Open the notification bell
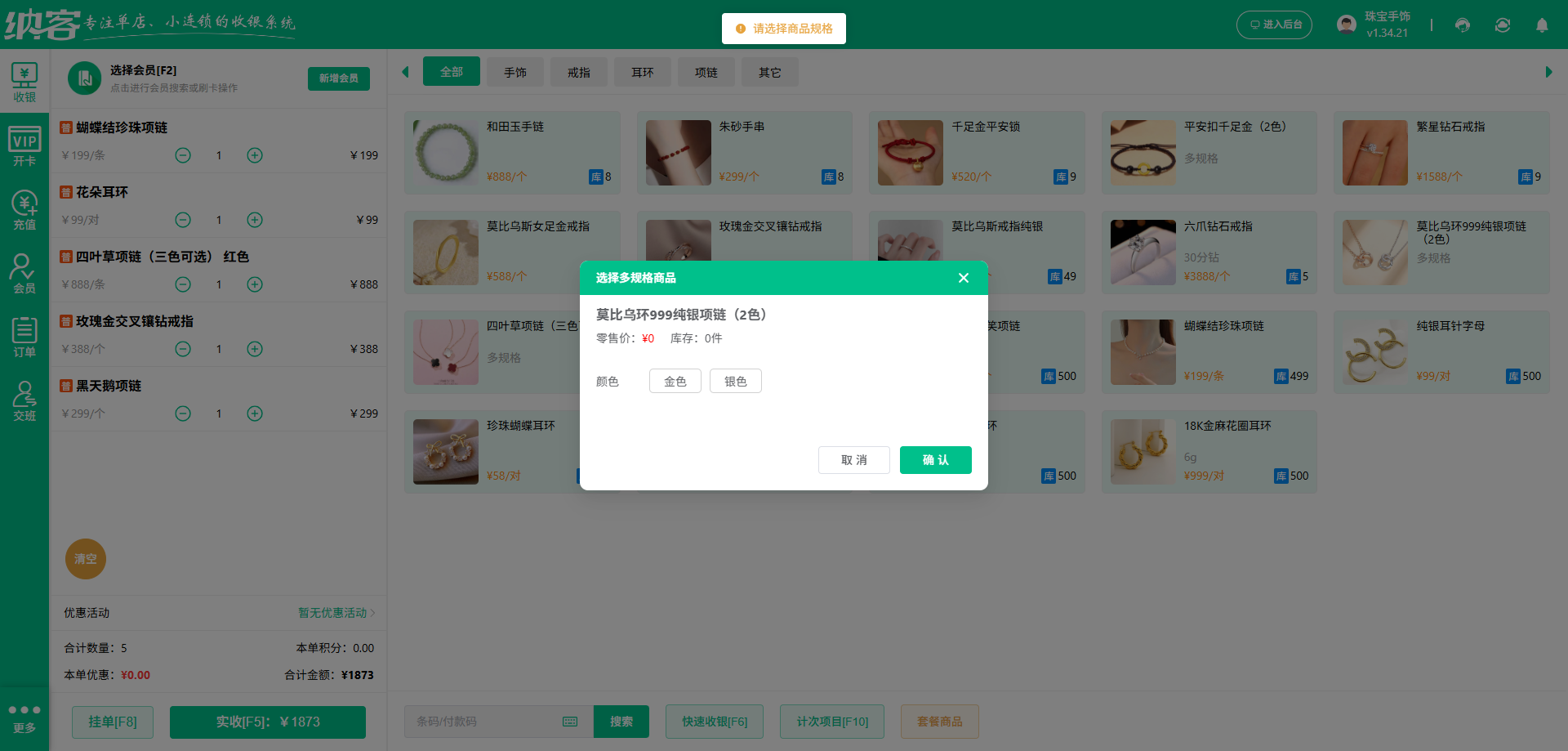Screen dimensions: 1568x751 pyautogui.click(x=1542, y=25)
